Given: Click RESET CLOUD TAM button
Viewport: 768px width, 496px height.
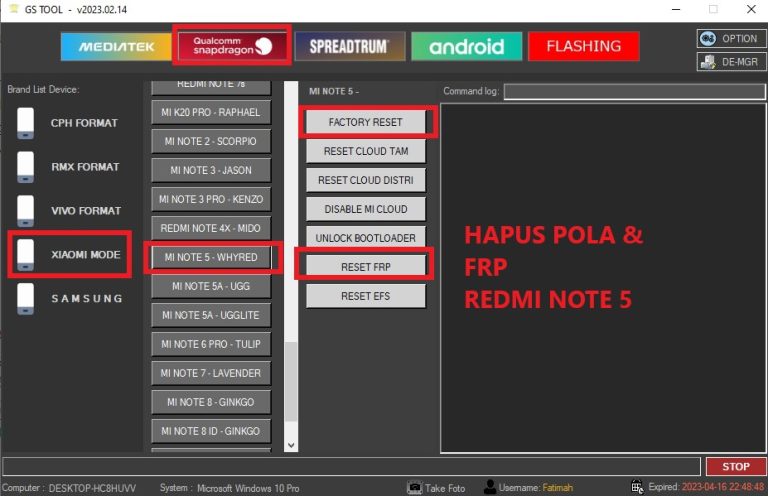Looking at the screenshot, I should pos(365,151).
